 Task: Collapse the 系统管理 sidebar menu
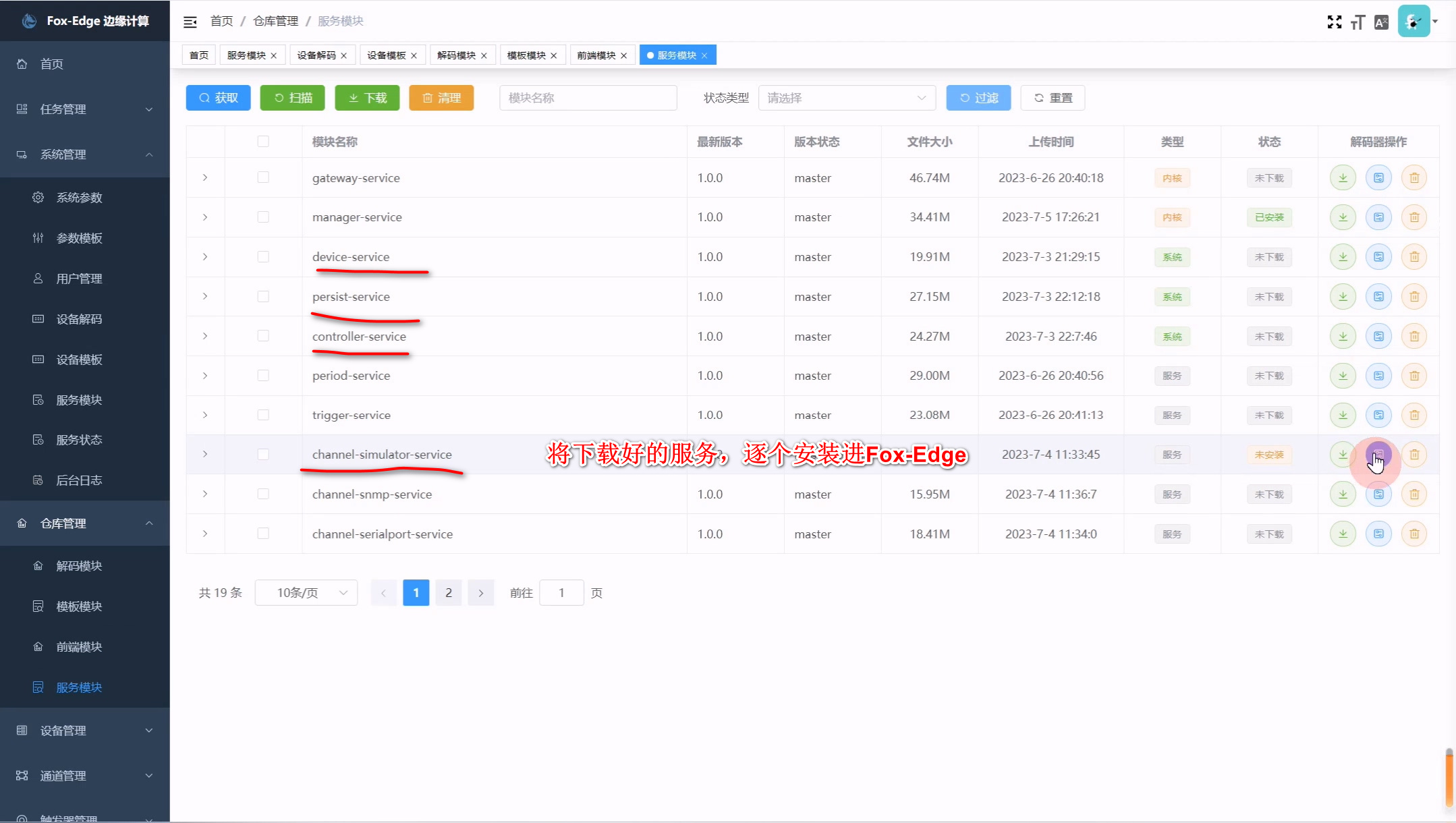(85, 154)
